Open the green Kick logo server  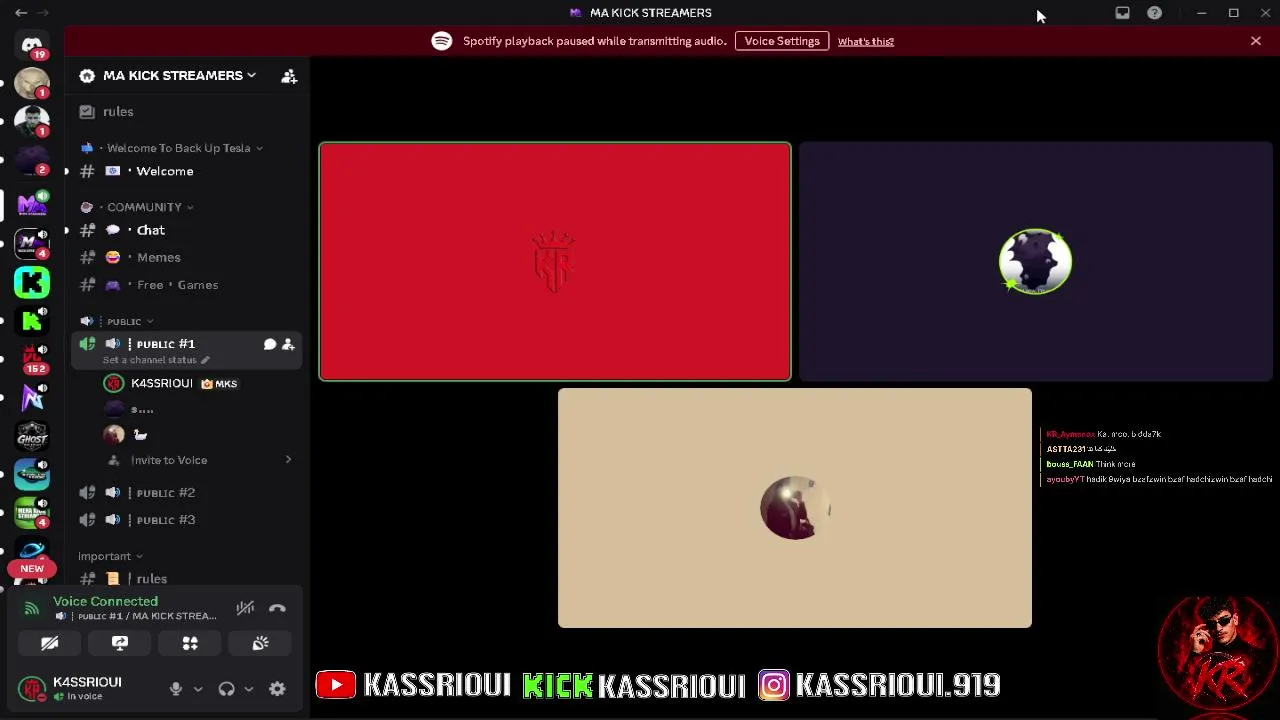[32, 283]
